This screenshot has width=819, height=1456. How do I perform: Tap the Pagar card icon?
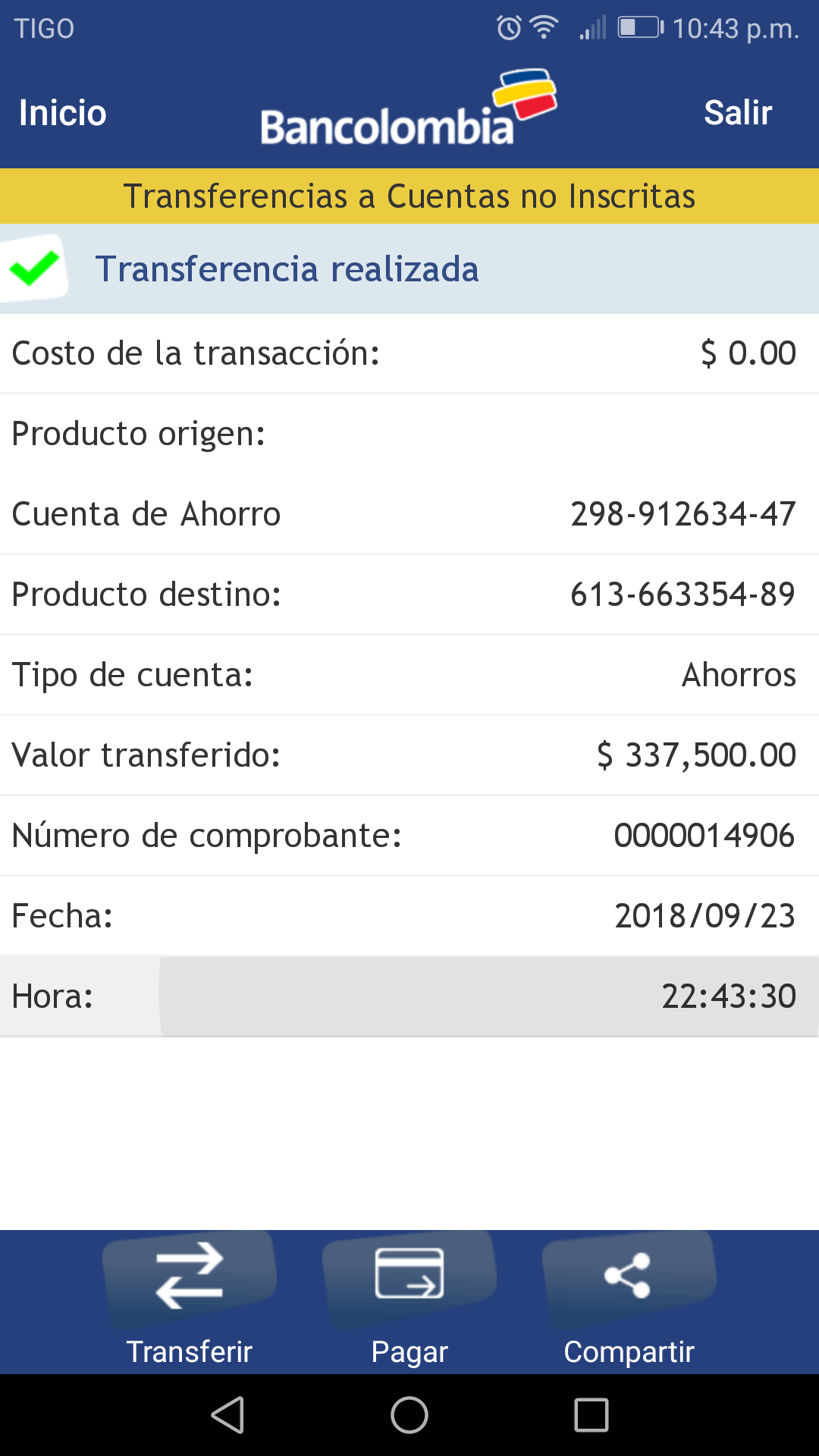pyautogui.click(x=409, y=1274)
